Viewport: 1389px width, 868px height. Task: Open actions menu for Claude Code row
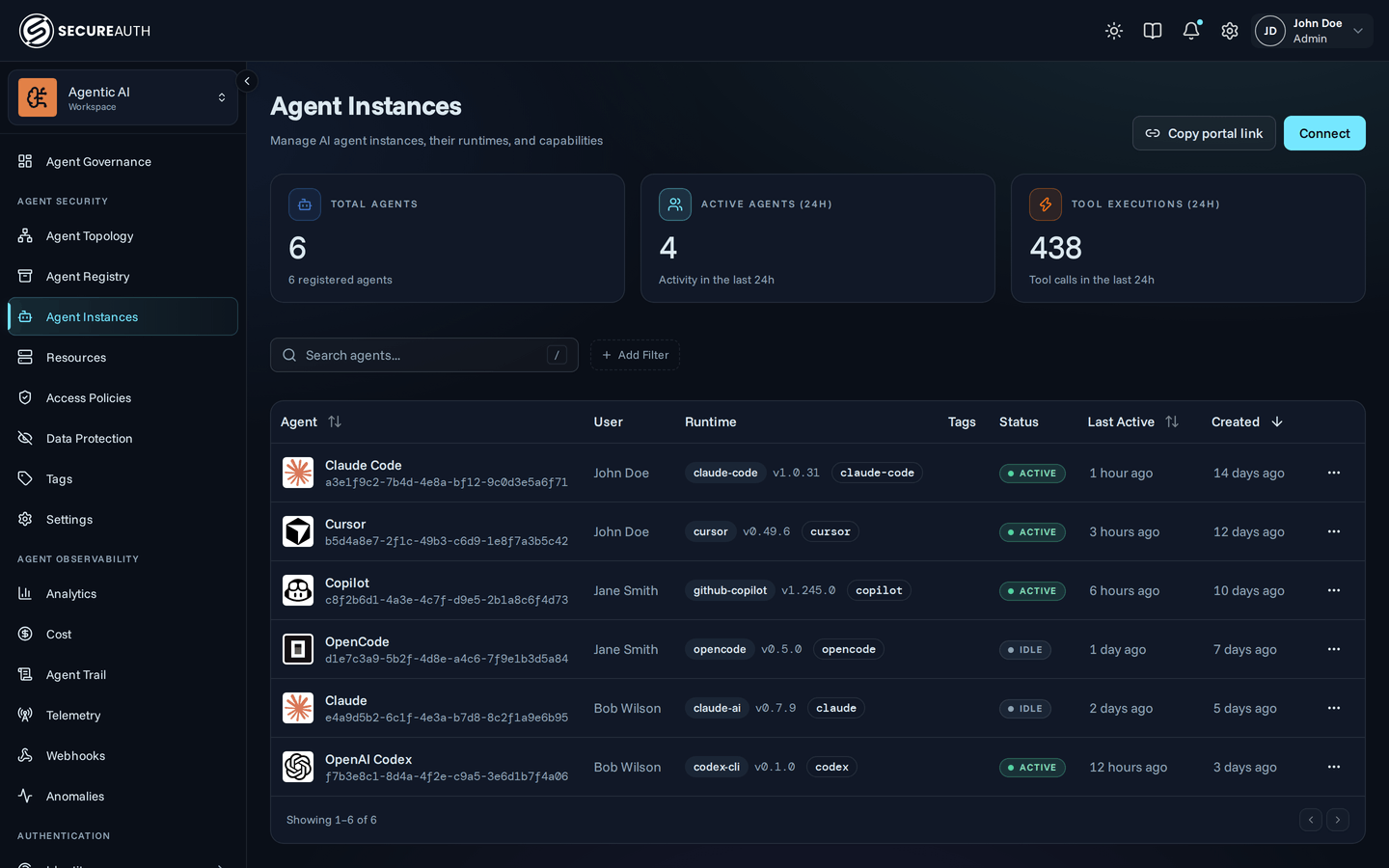[1334, 473]
